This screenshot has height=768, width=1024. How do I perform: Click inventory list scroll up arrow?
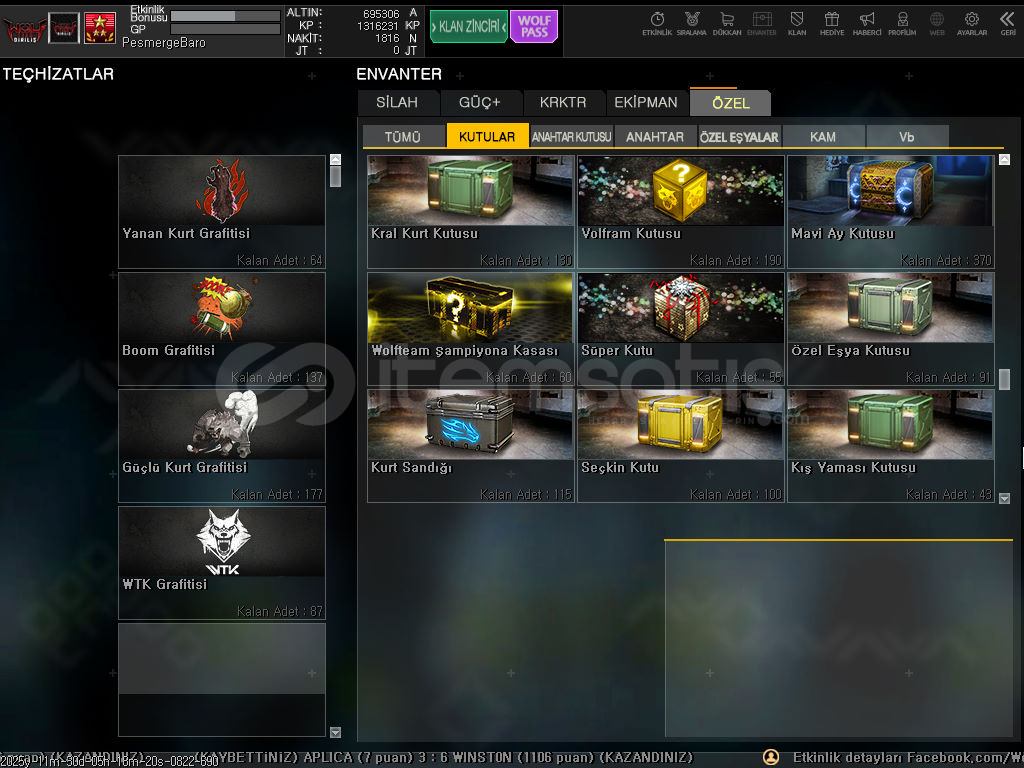pos(1004,159)
